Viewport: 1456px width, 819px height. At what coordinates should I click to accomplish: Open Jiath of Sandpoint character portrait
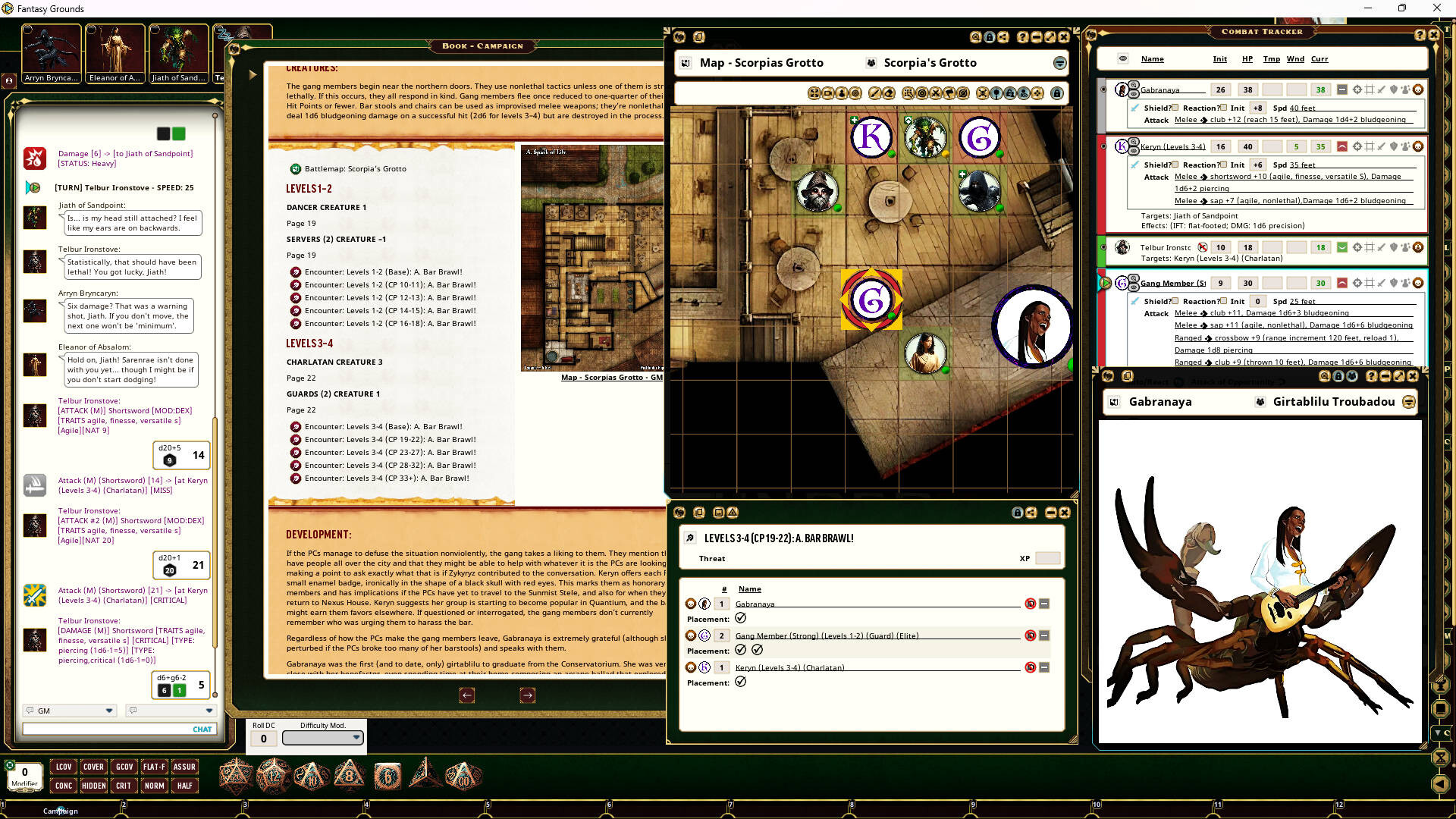178,49
